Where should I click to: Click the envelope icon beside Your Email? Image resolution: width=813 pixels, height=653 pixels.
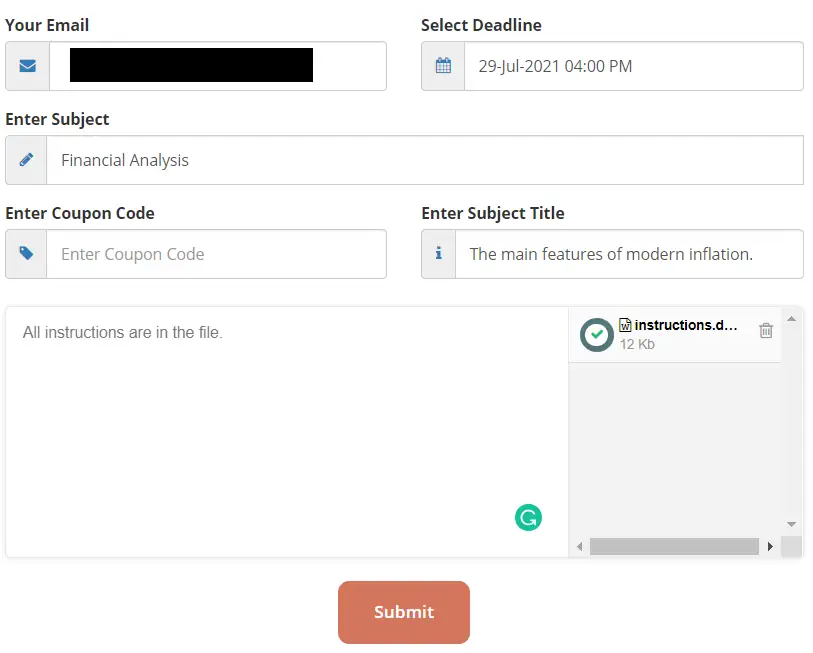[x=26, y=66]
